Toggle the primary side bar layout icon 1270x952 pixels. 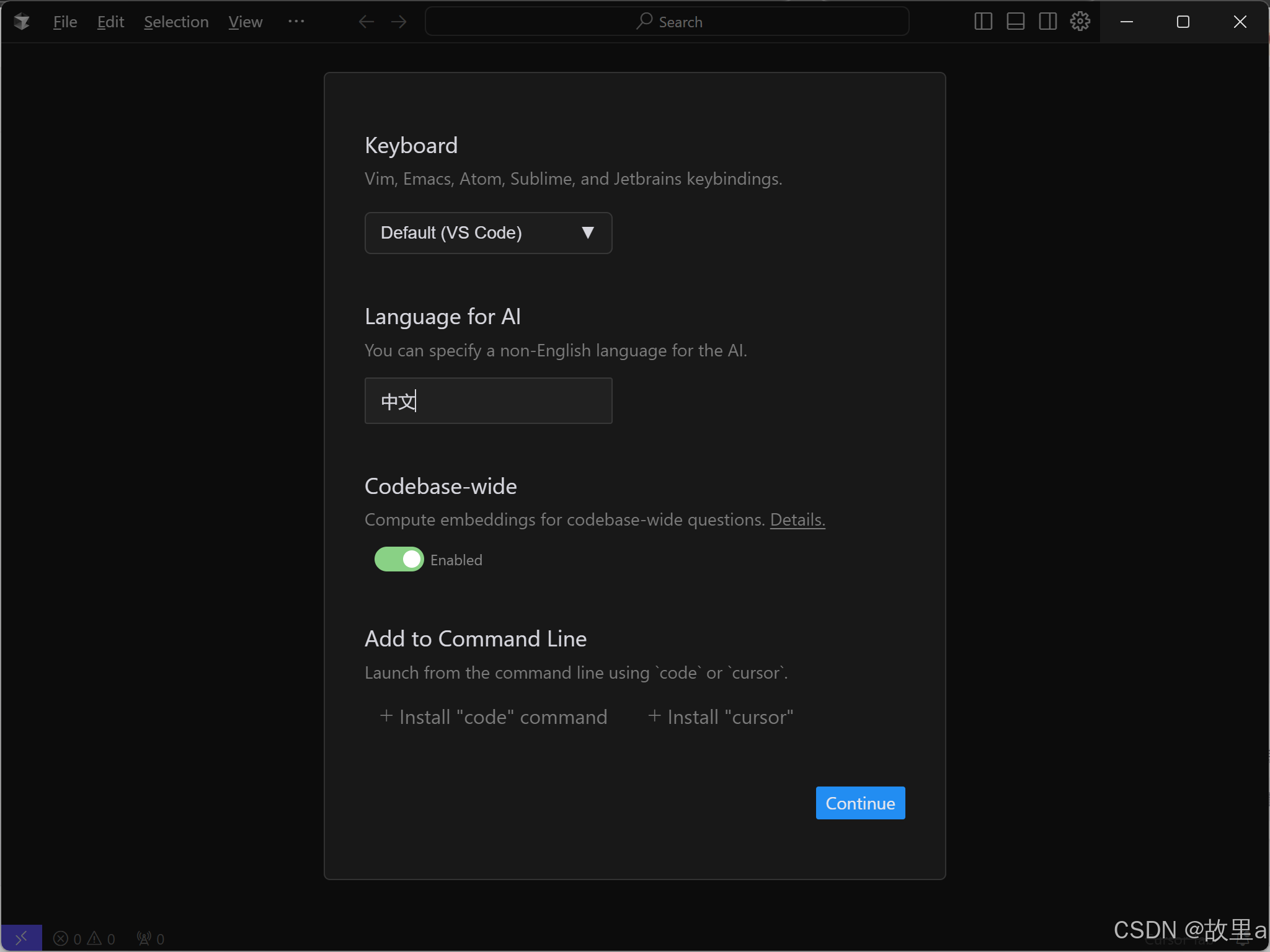[x=983, y=22]
